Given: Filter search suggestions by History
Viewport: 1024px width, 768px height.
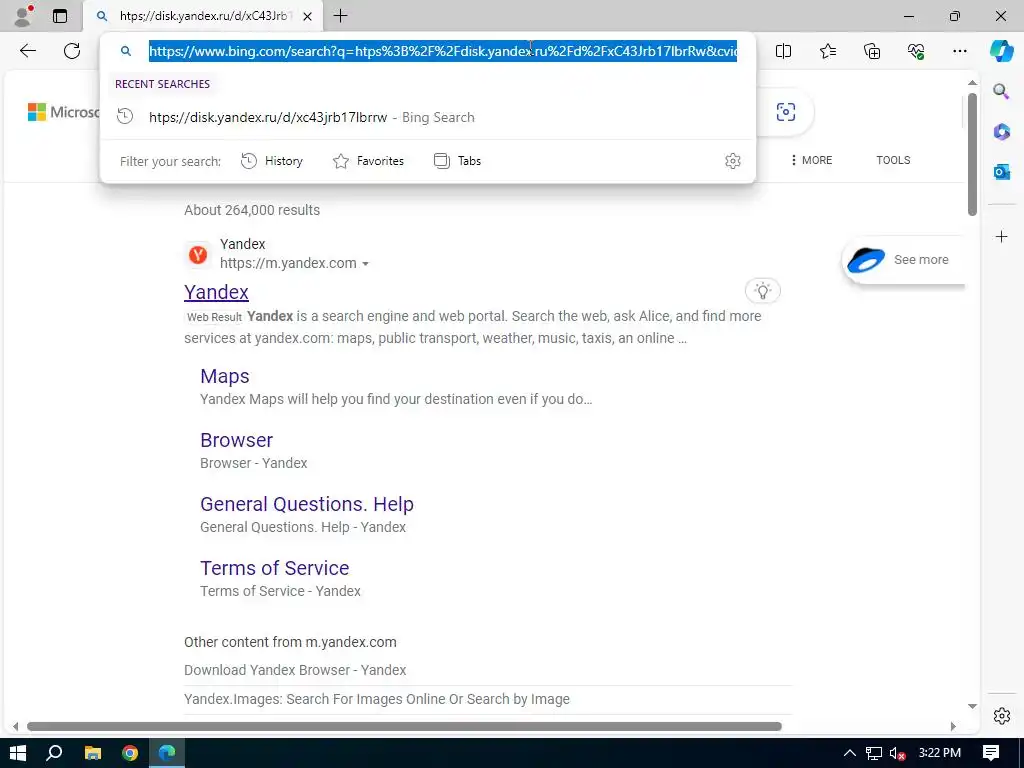Looking at the screenshot, I should [x=272, y=161].
